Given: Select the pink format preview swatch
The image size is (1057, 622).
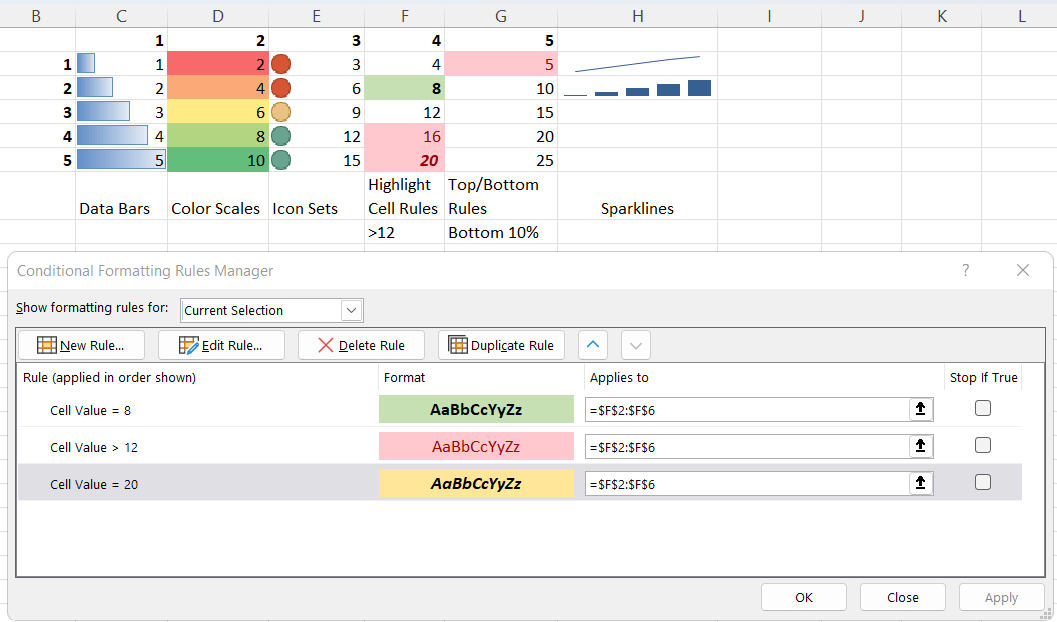Looking at the screenshot, I should pos(476,446).
